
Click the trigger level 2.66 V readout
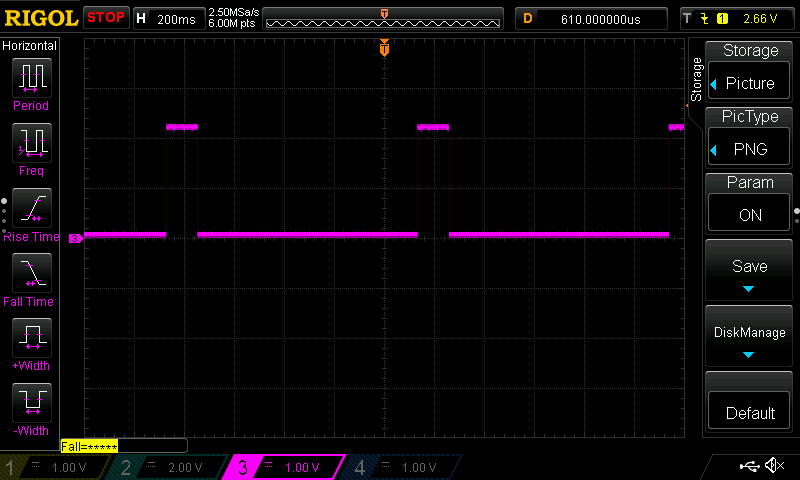pyautogui.click(x=760, y=19)
